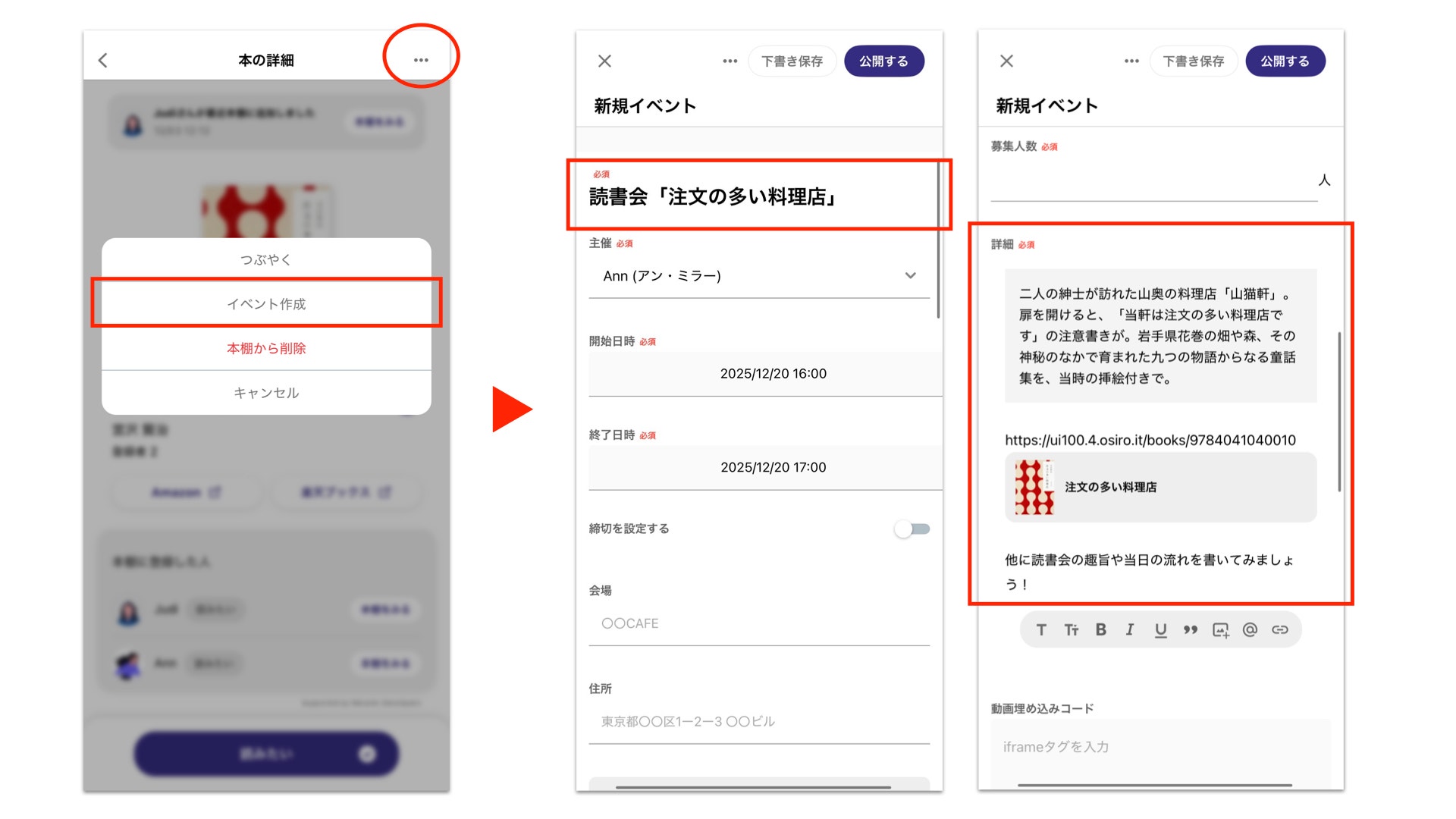This screenshot has width=1456, height=819.
Task: Select イベント作成 from the action sheet
Action: click(x=266, y=304)
